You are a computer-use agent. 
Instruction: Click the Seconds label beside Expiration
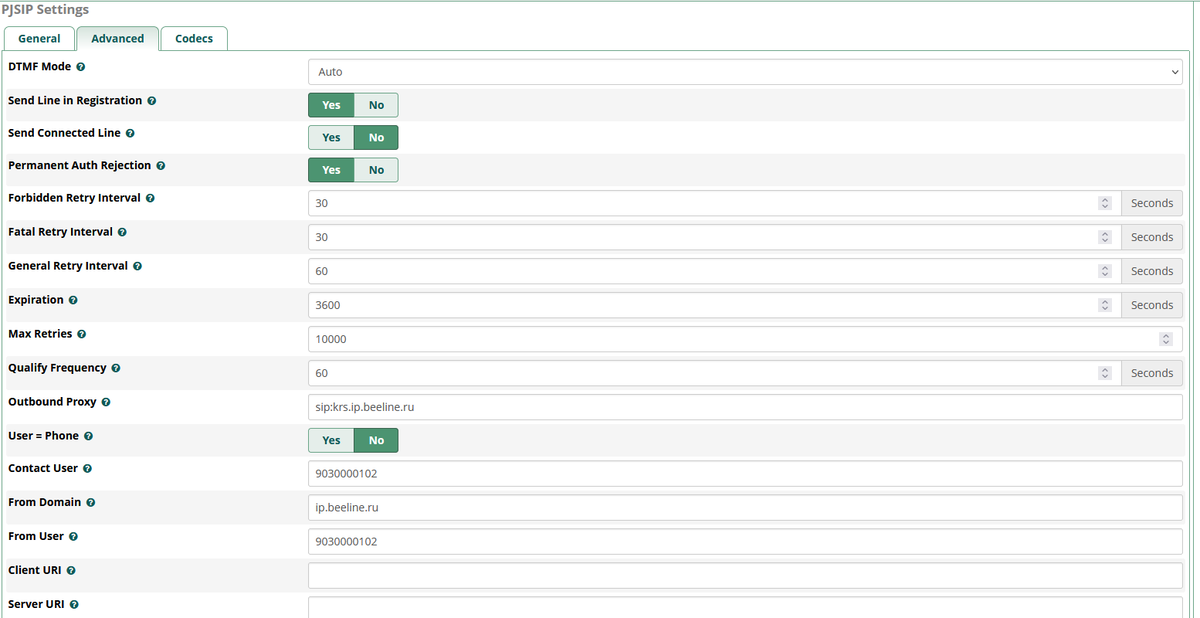pyautogui.click(x=1151, y=305)
